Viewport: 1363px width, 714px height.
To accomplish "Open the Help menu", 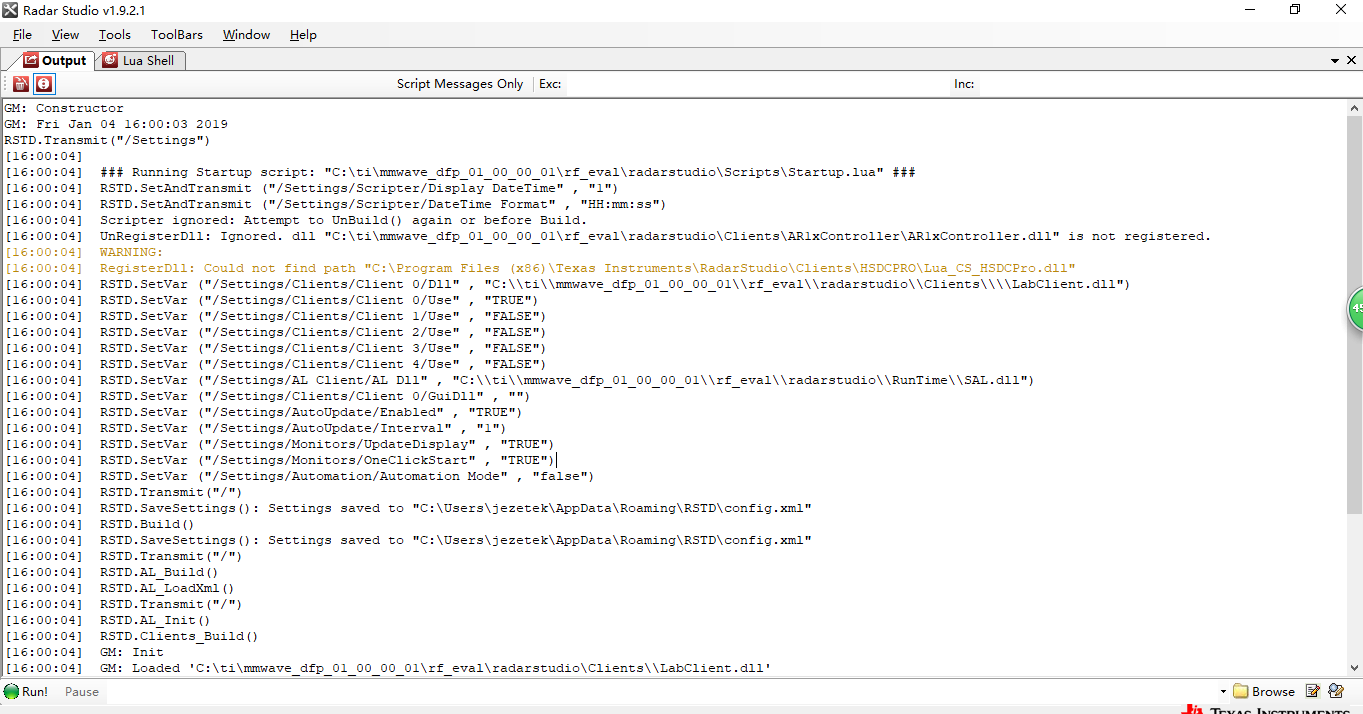I will (x=303, y=34).
